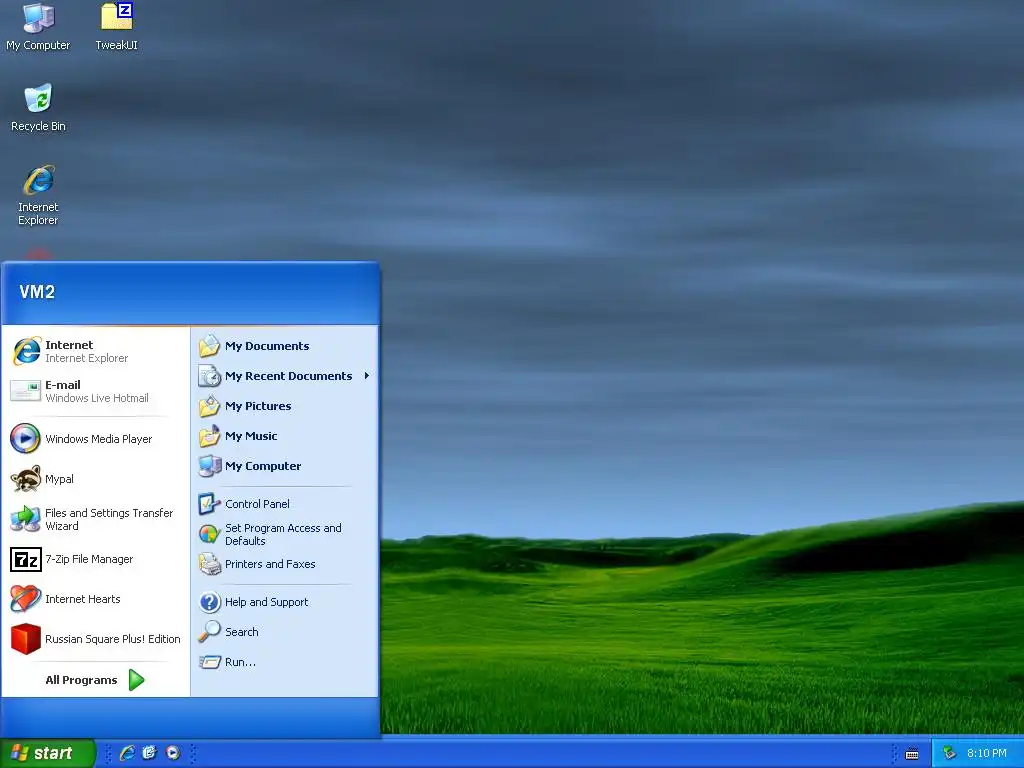Open My Documents folder
Screen dimensions: 1024x768
tap(284, 345)
